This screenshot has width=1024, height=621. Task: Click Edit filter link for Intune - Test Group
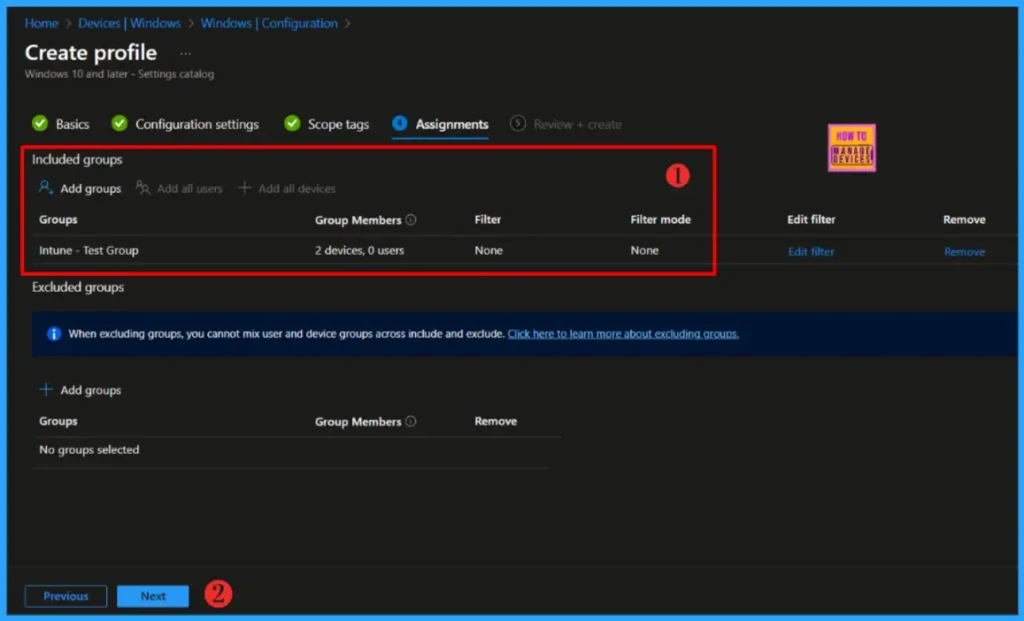click(810, 252)
